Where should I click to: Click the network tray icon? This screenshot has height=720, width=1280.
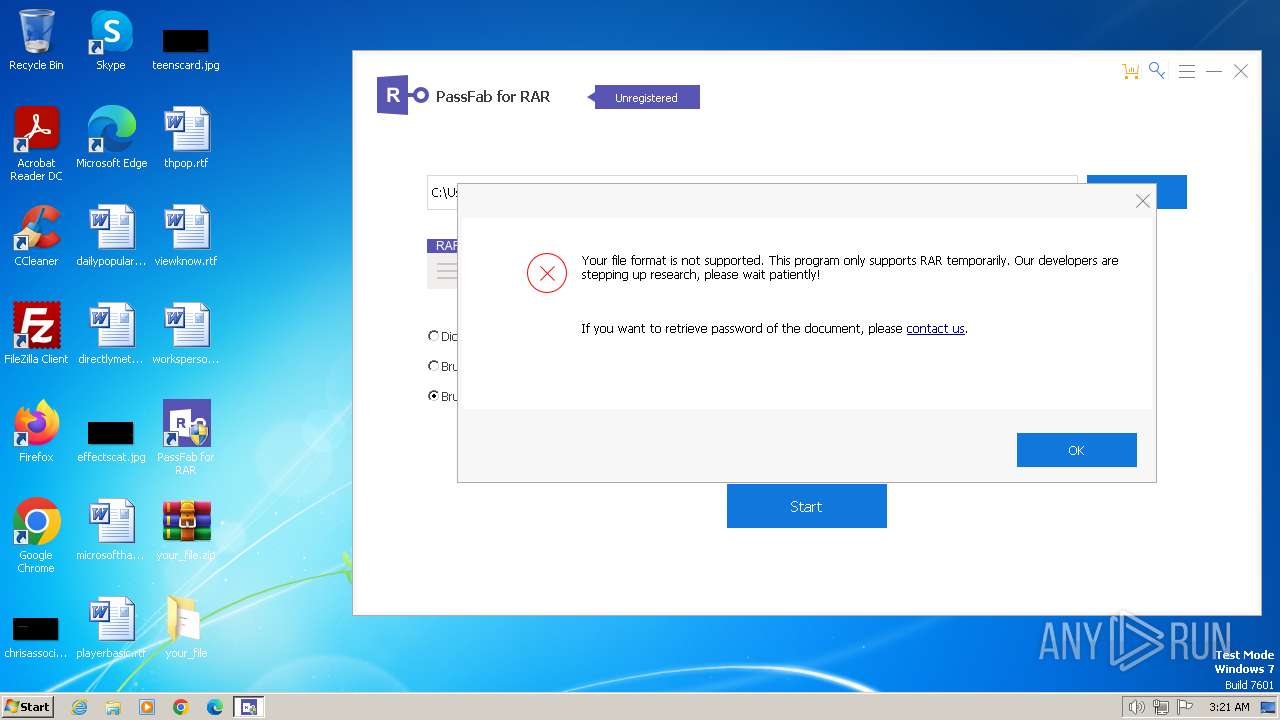click(x=1161, y=707)
